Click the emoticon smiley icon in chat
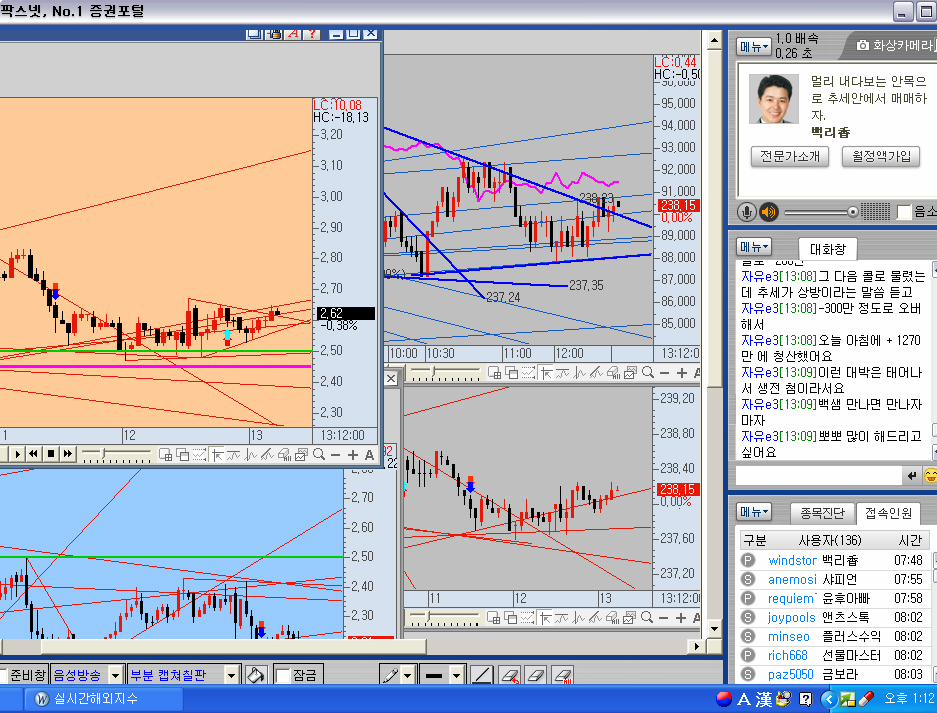This screenshot has width=937, height=713. click(930, 475)
